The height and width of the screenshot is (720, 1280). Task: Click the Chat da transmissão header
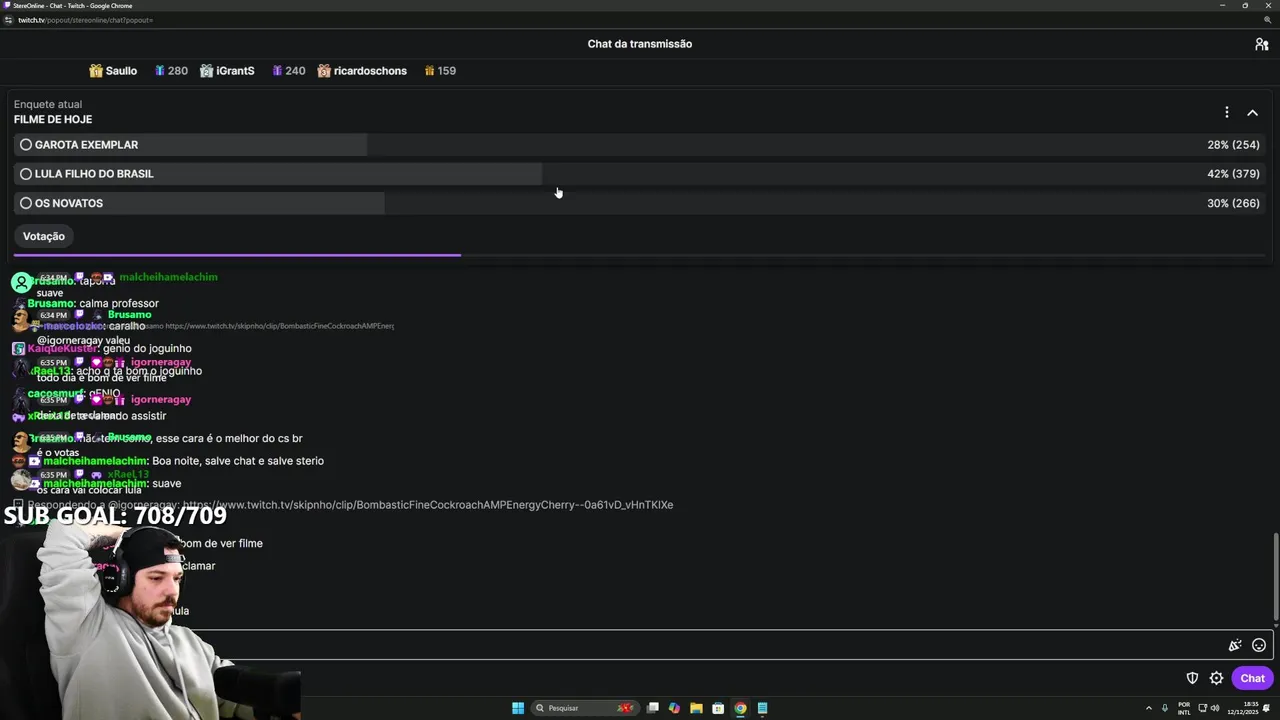pos(640,44)
